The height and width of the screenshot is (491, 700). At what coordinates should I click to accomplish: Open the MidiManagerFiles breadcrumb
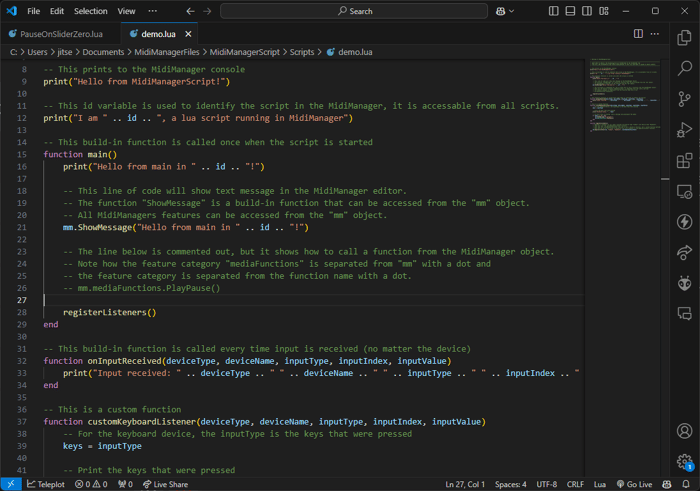click(x=167, y=52)
